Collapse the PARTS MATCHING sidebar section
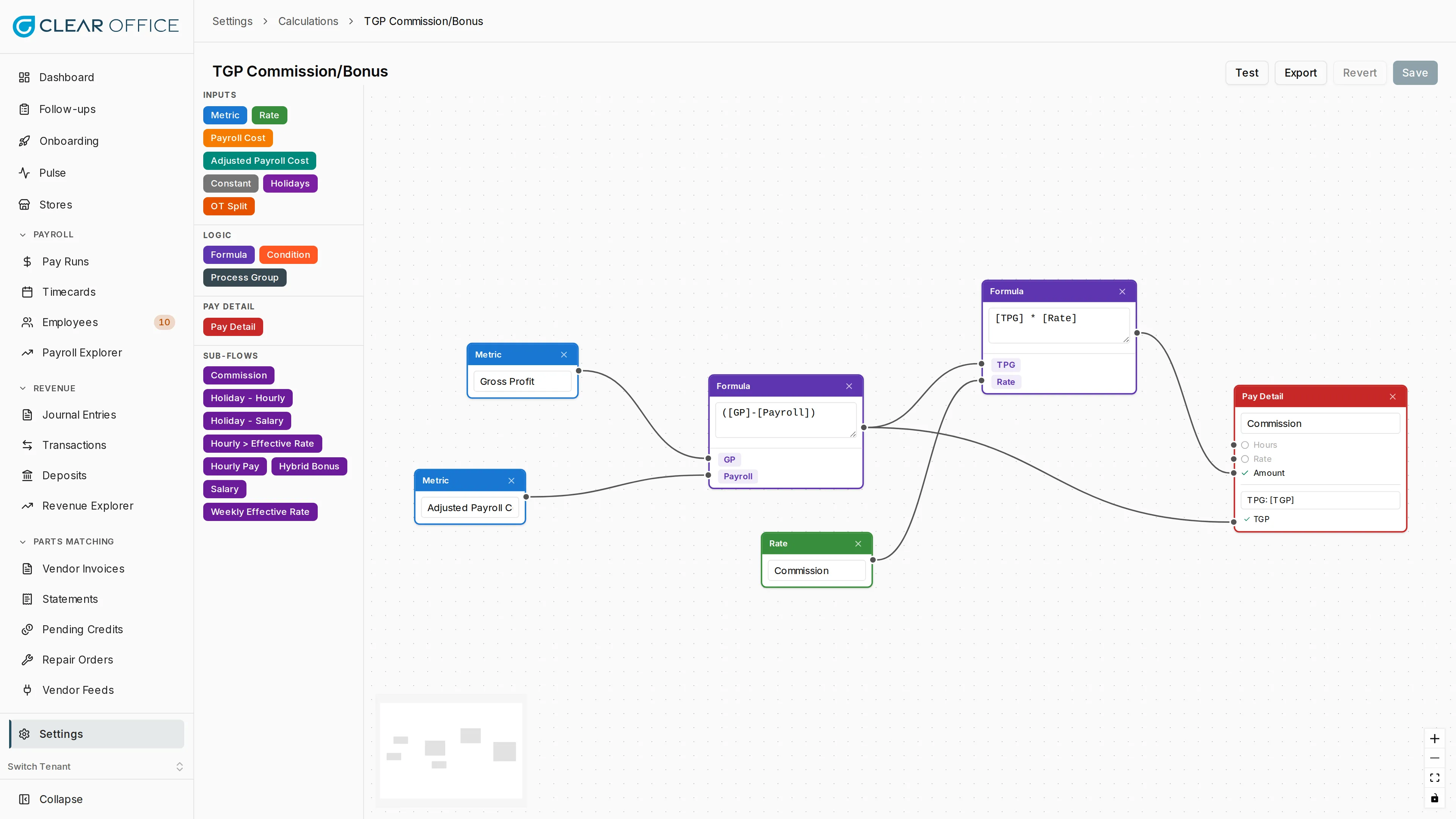Image resolution: width=1456 pixels, height=819 pixels. click(x=67, y=541)
